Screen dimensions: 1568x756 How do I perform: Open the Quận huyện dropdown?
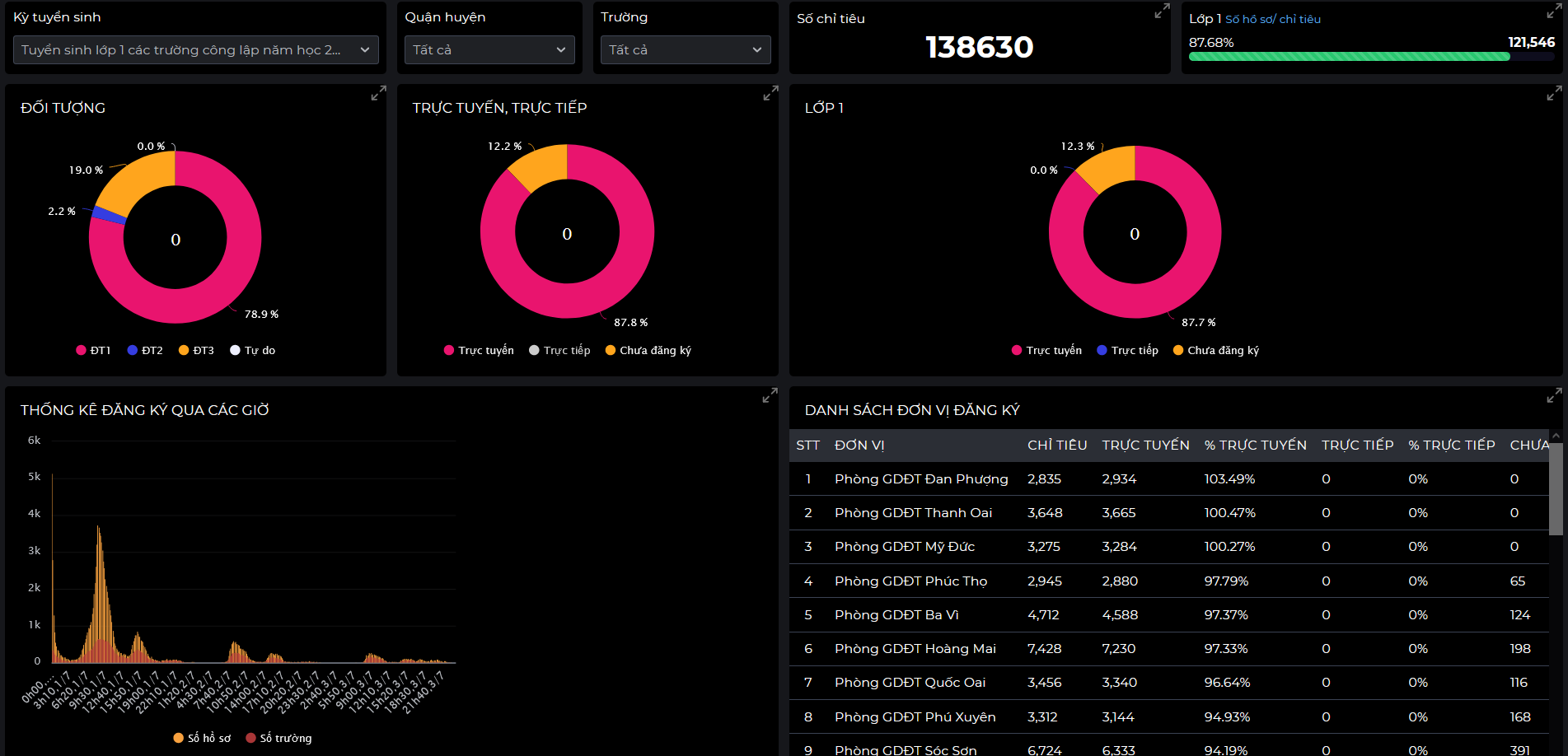pyautogui.click(x=489, y=50)
